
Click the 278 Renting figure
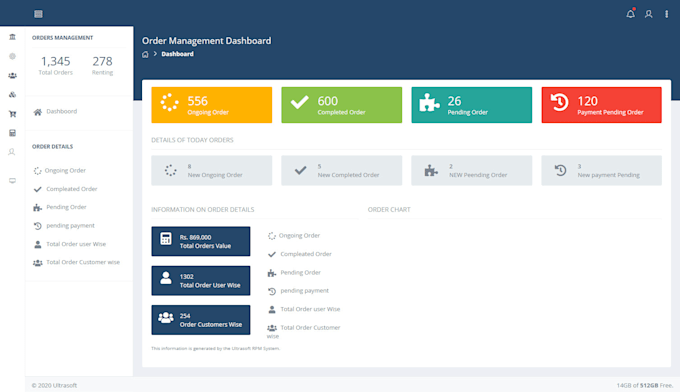click(102, 65)
